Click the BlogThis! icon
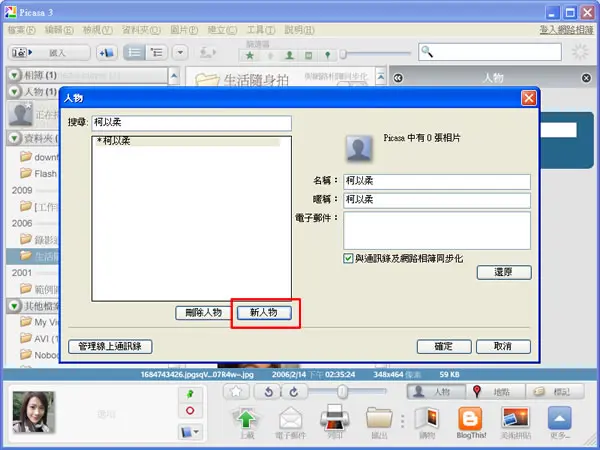The height and width of the screenshot is (450, 600). point(471,419)
